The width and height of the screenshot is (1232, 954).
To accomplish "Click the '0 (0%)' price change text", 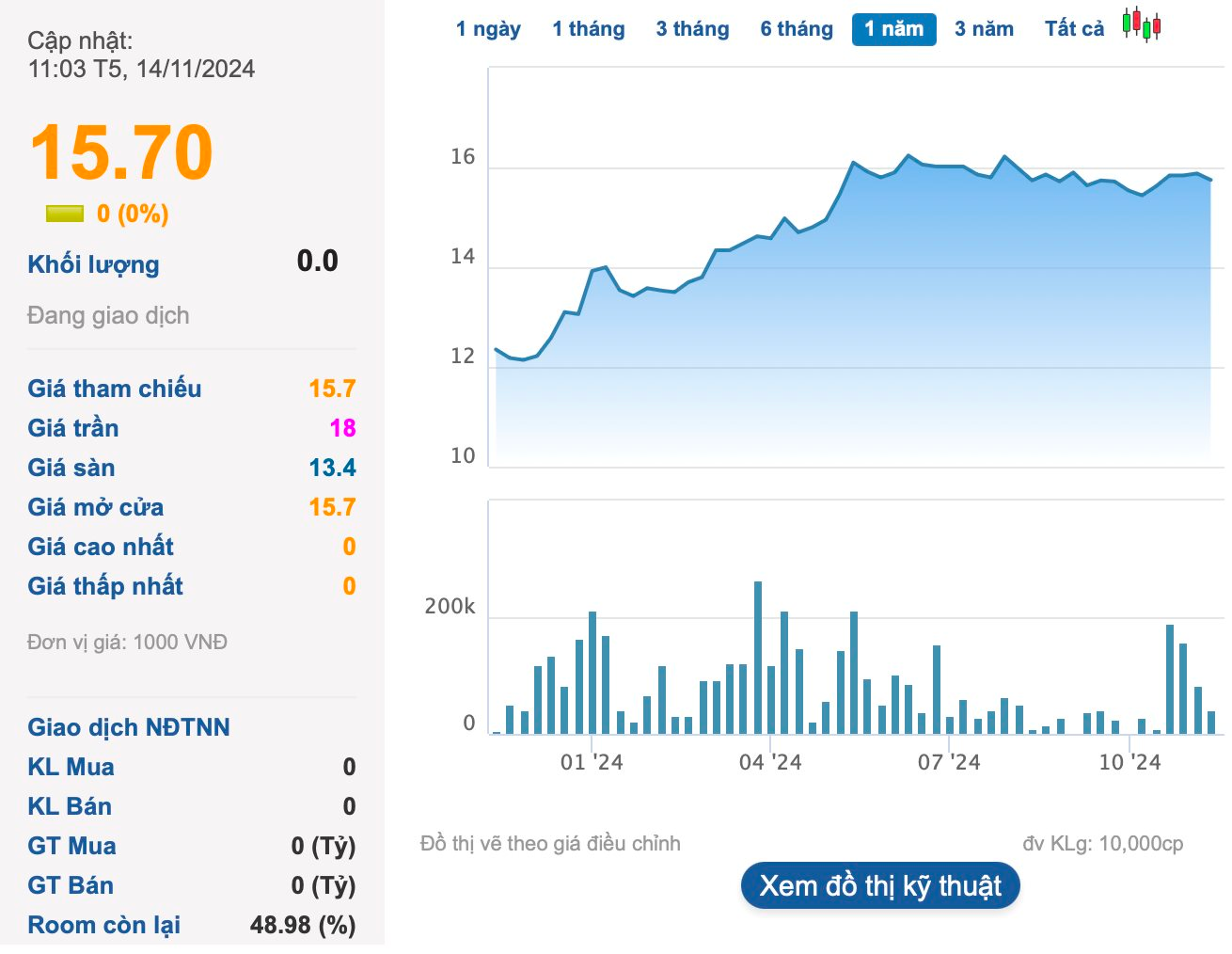I will coord(133,215).
